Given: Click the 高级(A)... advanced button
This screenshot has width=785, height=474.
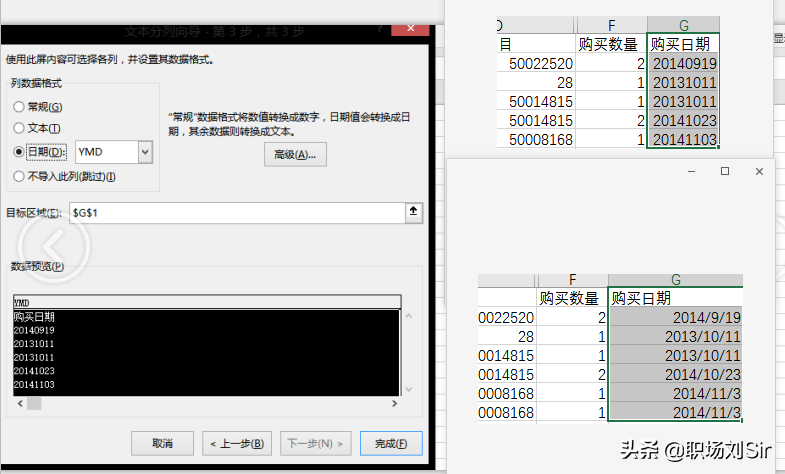Looking at the screenshot, I should (295, 154).
